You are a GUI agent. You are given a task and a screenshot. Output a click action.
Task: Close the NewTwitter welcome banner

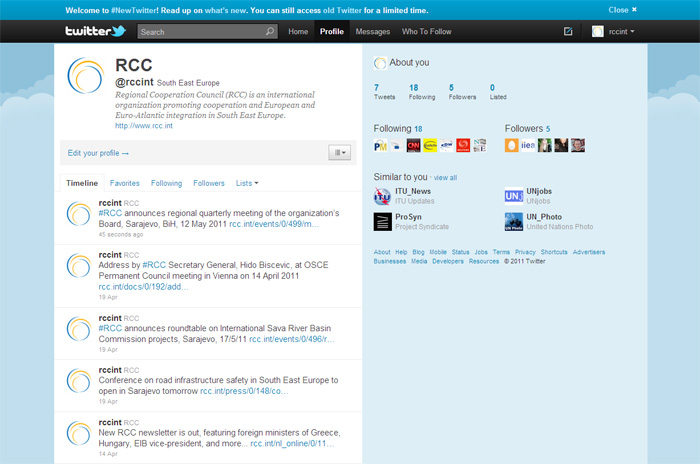pos(622,10)
